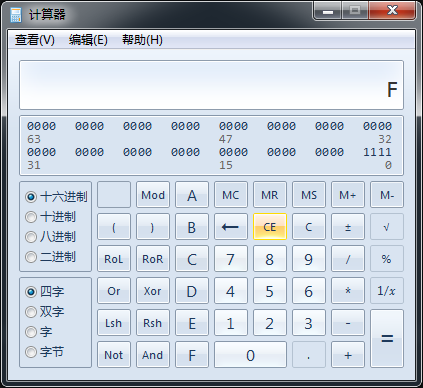Click the plus addition key
Viewport: 423px width, 388px height.
click(348, 355)
